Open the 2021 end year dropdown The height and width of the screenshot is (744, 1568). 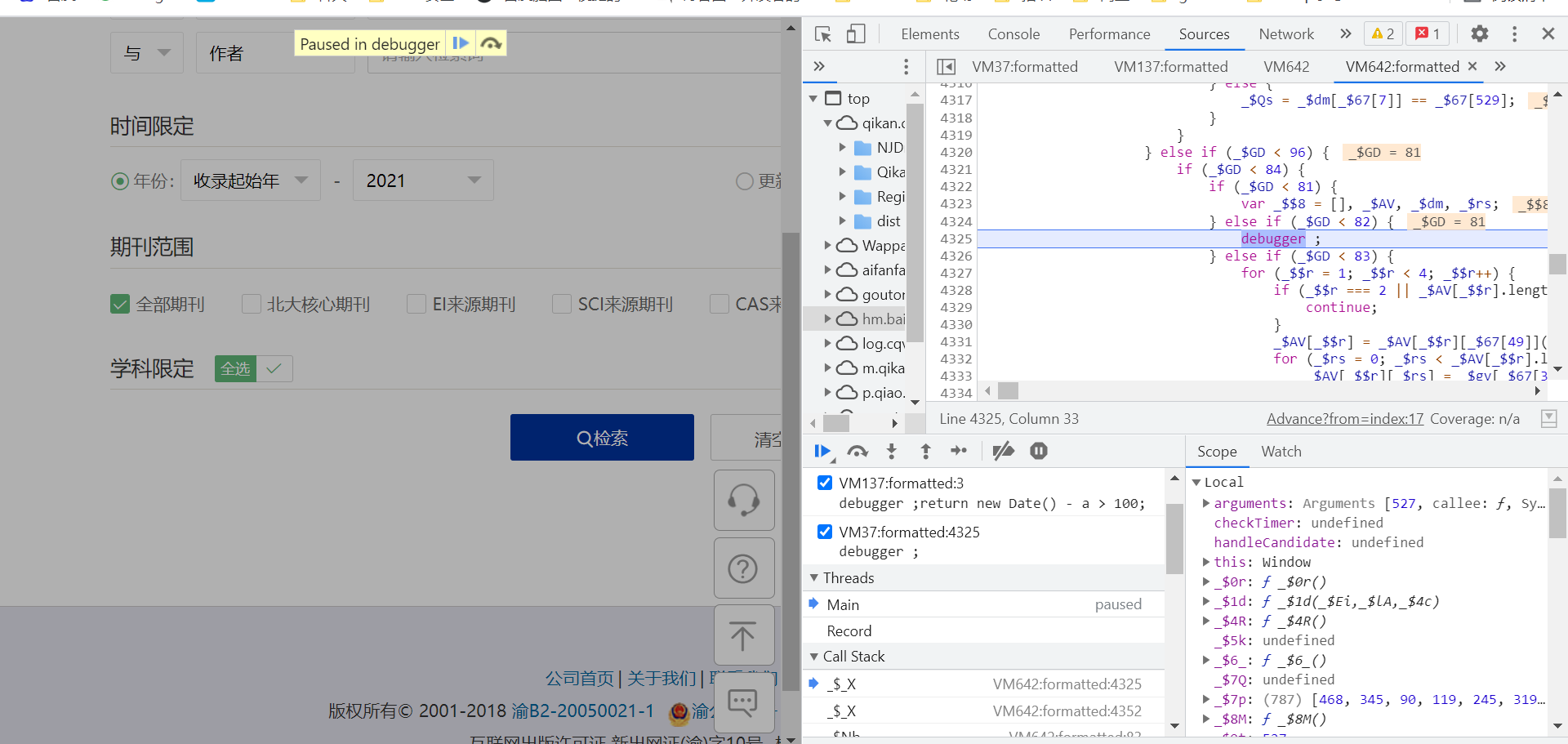pyautogui.click(x=423, y=180)
